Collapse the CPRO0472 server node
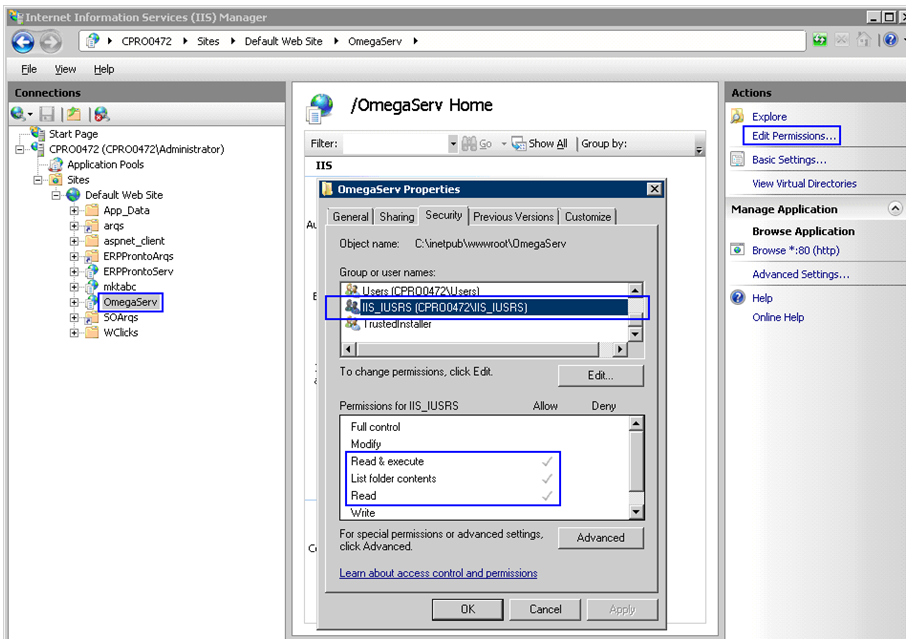The height and width of the screenshot is (643, 908). (x=20, y=149)
